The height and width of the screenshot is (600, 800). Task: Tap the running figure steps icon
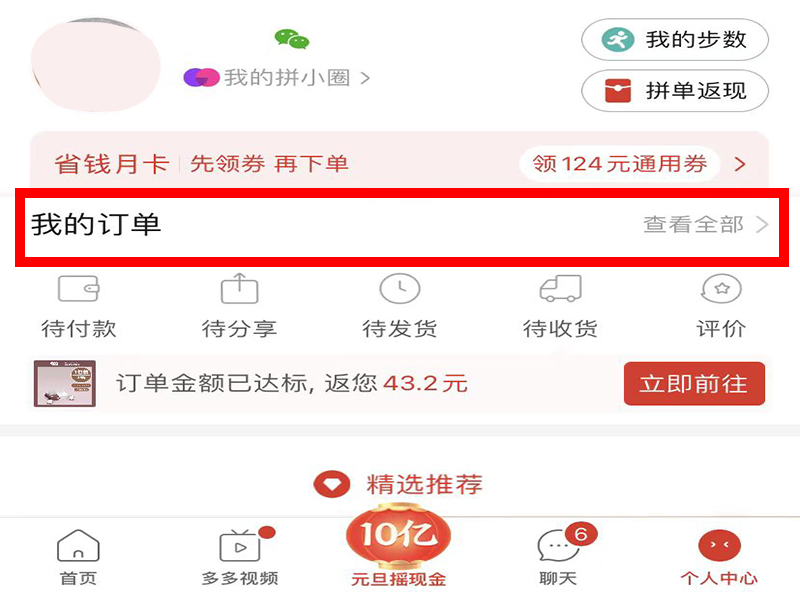coord(617,40)
